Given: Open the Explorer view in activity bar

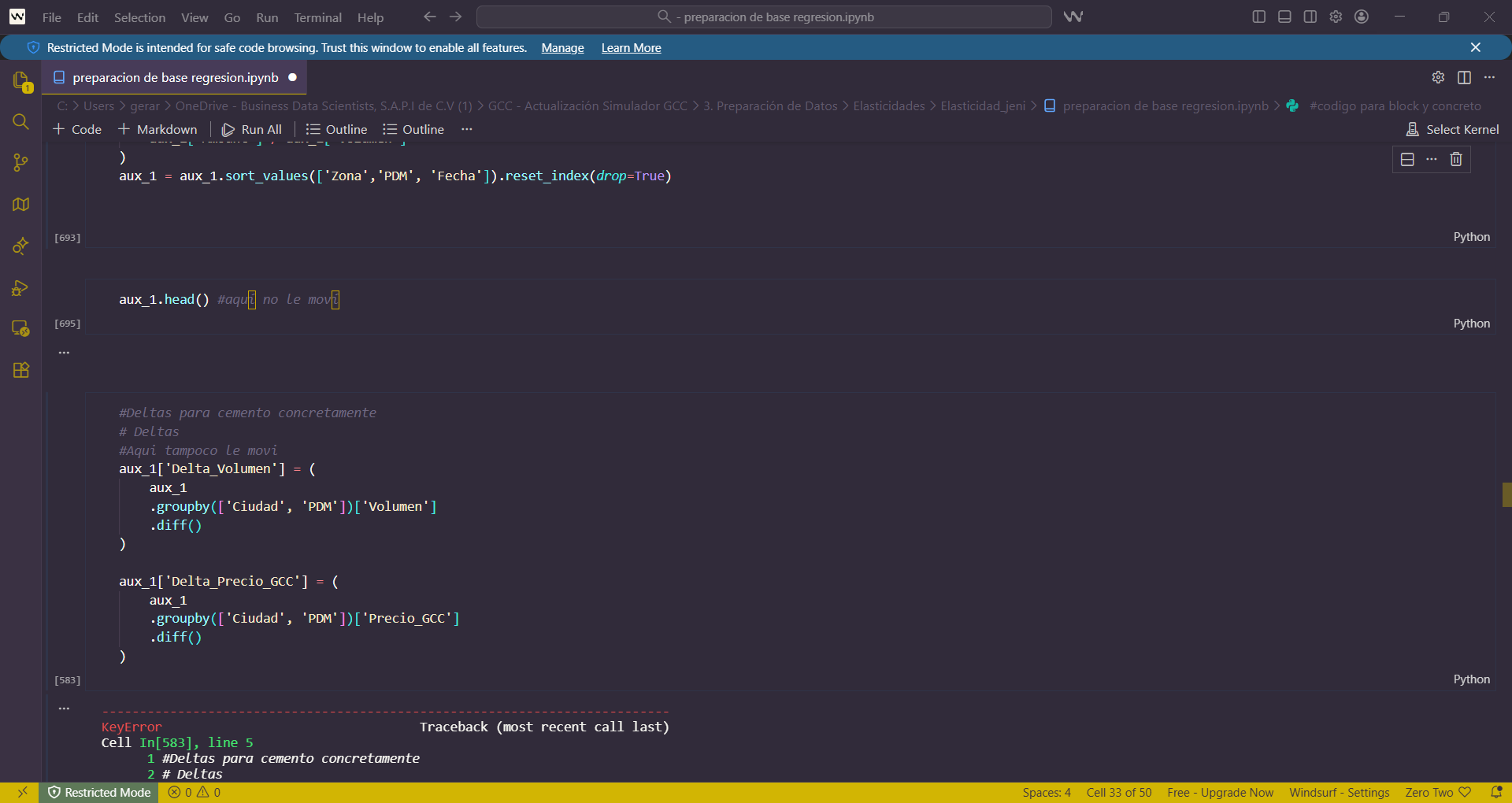Looking at the screenshot, I should [x=20, y=81].
